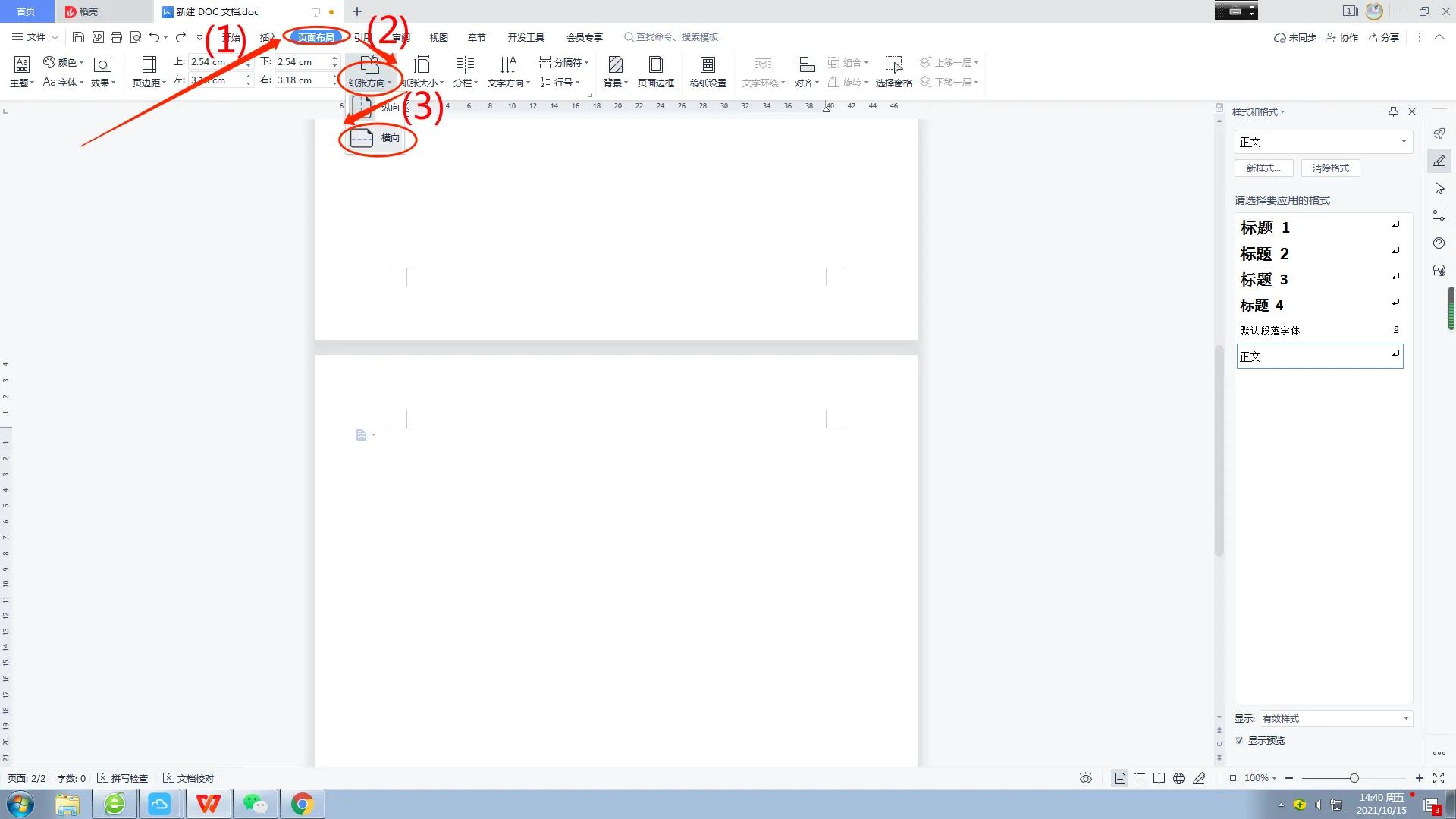Click the zoom out minus button

[x=1289, y=778]
